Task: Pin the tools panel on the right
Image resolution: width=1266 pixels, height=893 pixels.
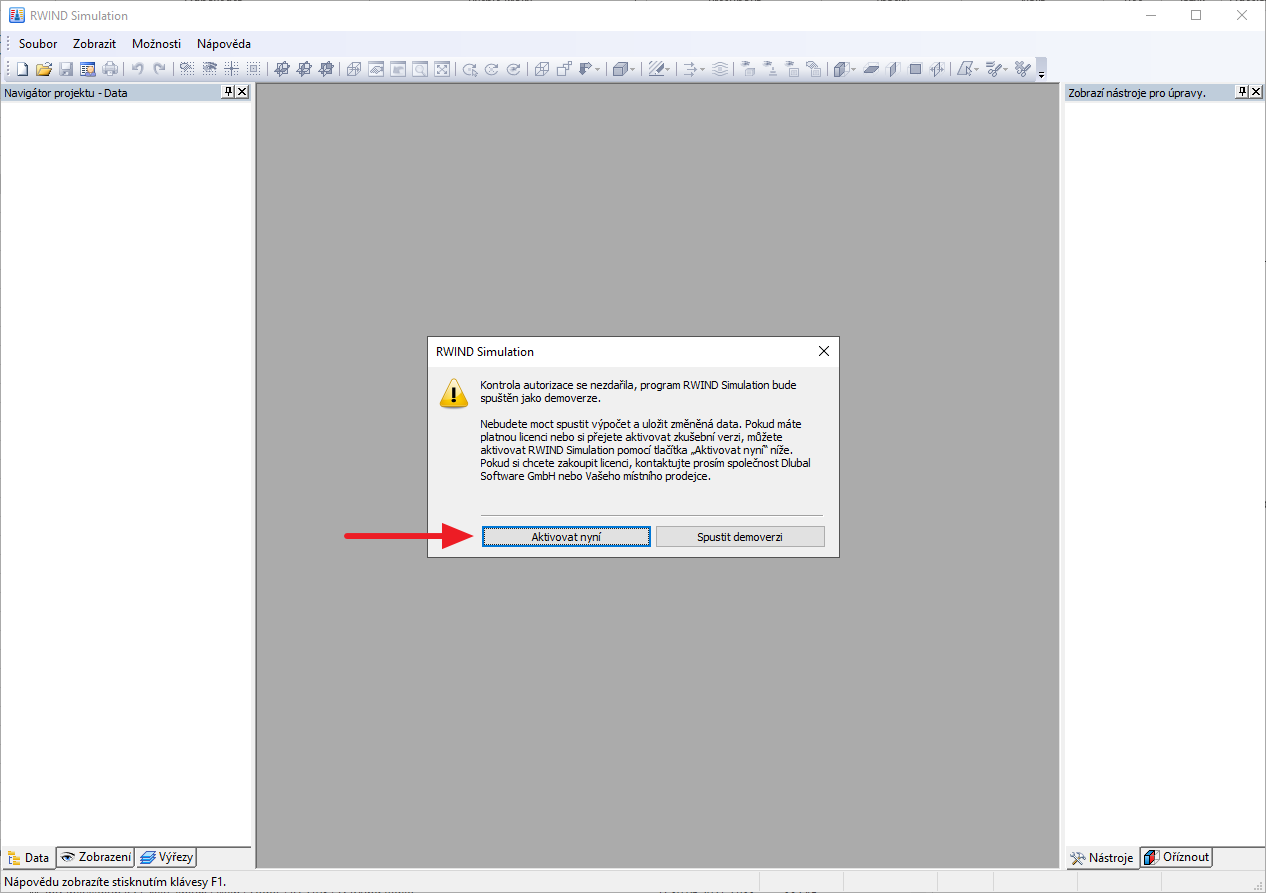Action: coord(1243,92)
